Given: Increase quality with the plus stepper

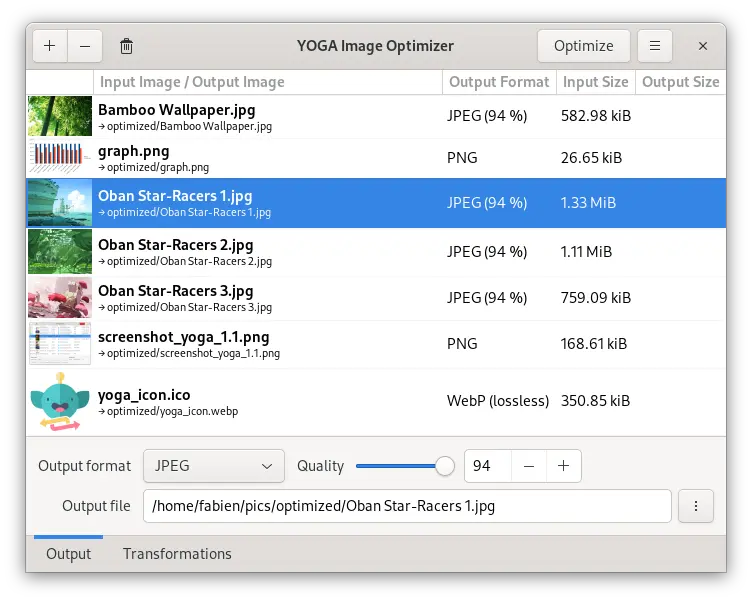Looking at the screenshot, I should 563,466.
